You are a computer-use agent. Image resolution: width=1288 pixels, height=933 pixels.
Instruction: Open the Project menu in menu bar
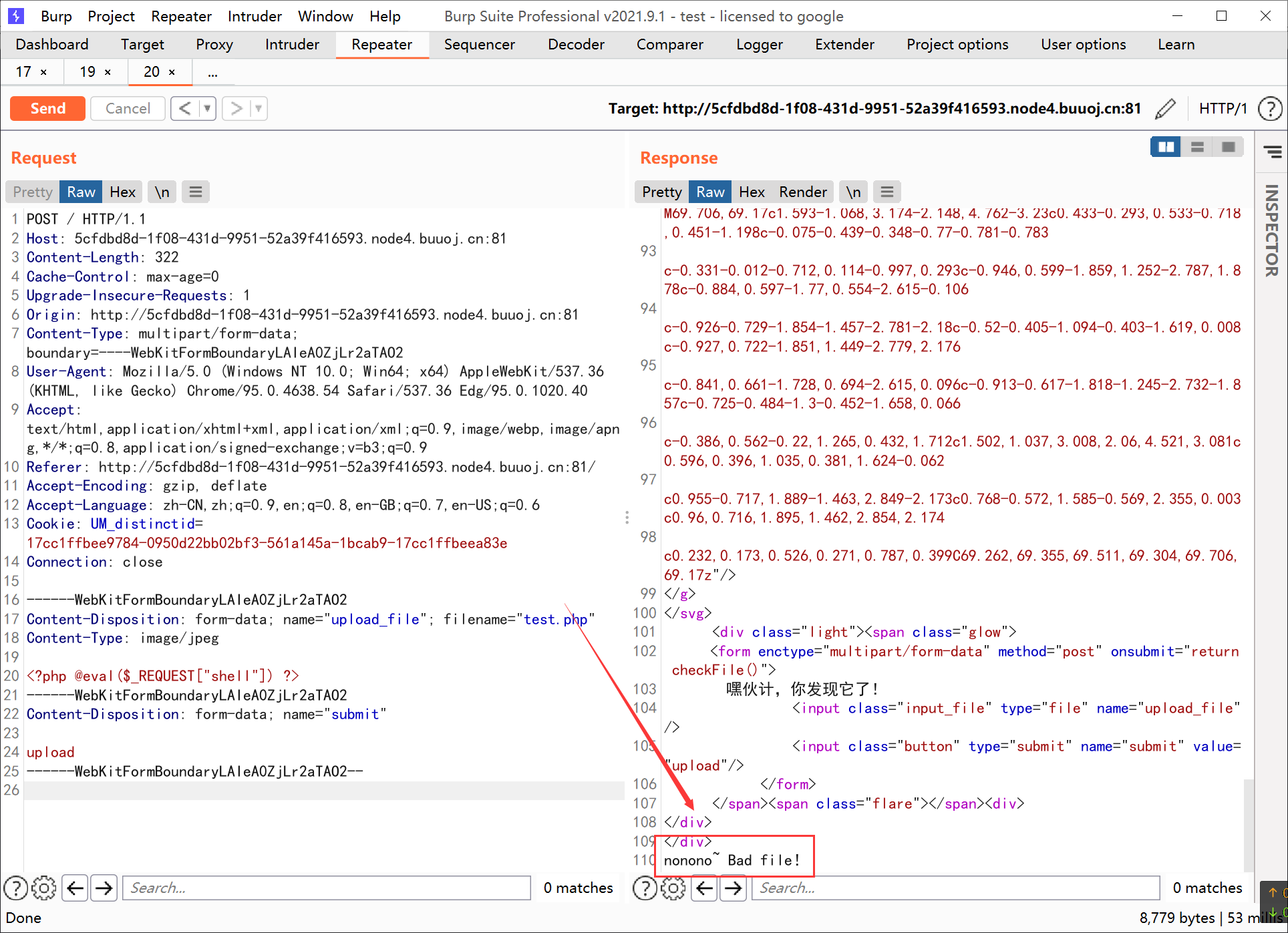tap(111, 16)
